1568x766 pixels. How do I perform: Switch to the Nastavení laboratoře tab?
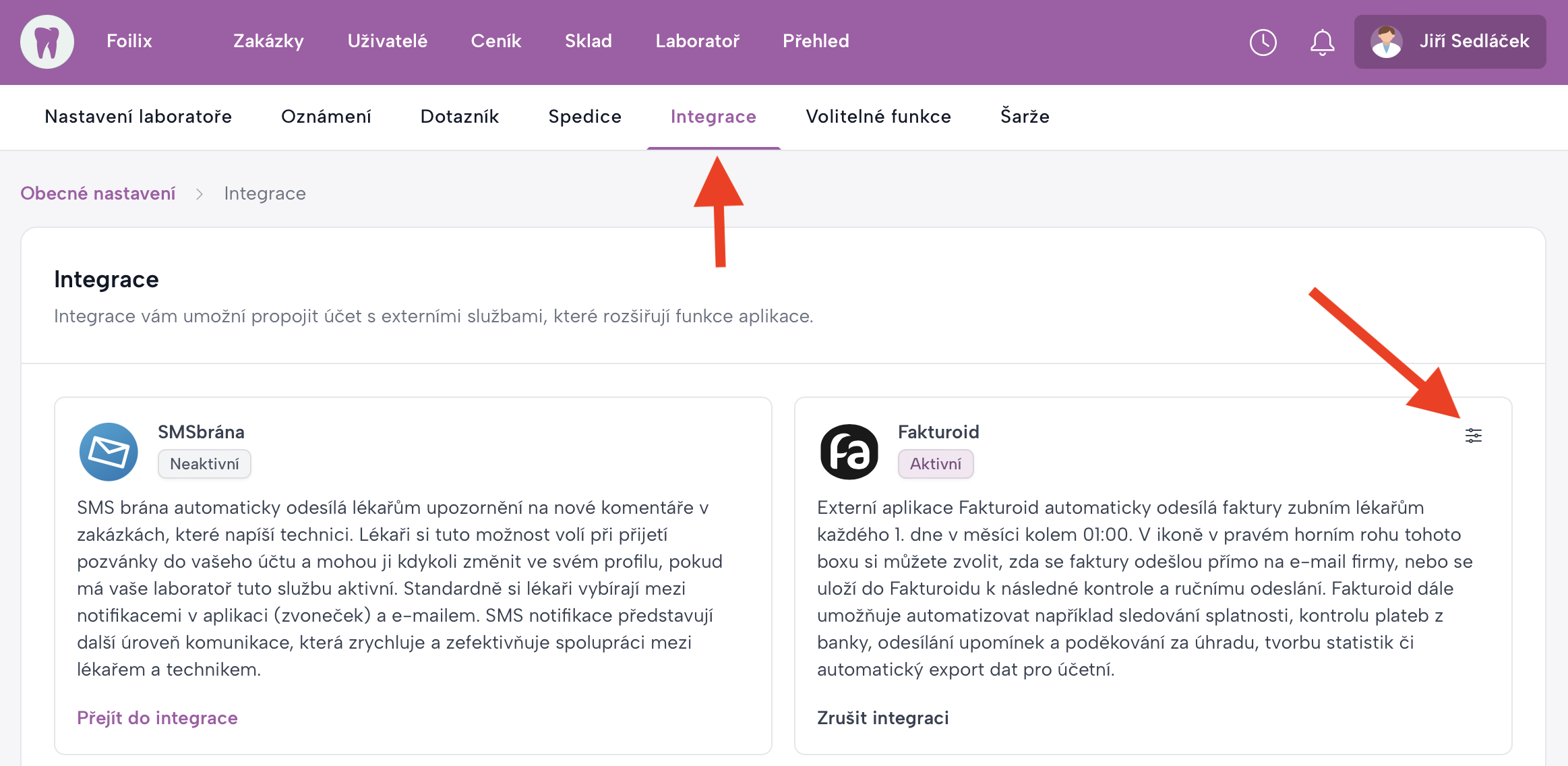click(138, 117)
